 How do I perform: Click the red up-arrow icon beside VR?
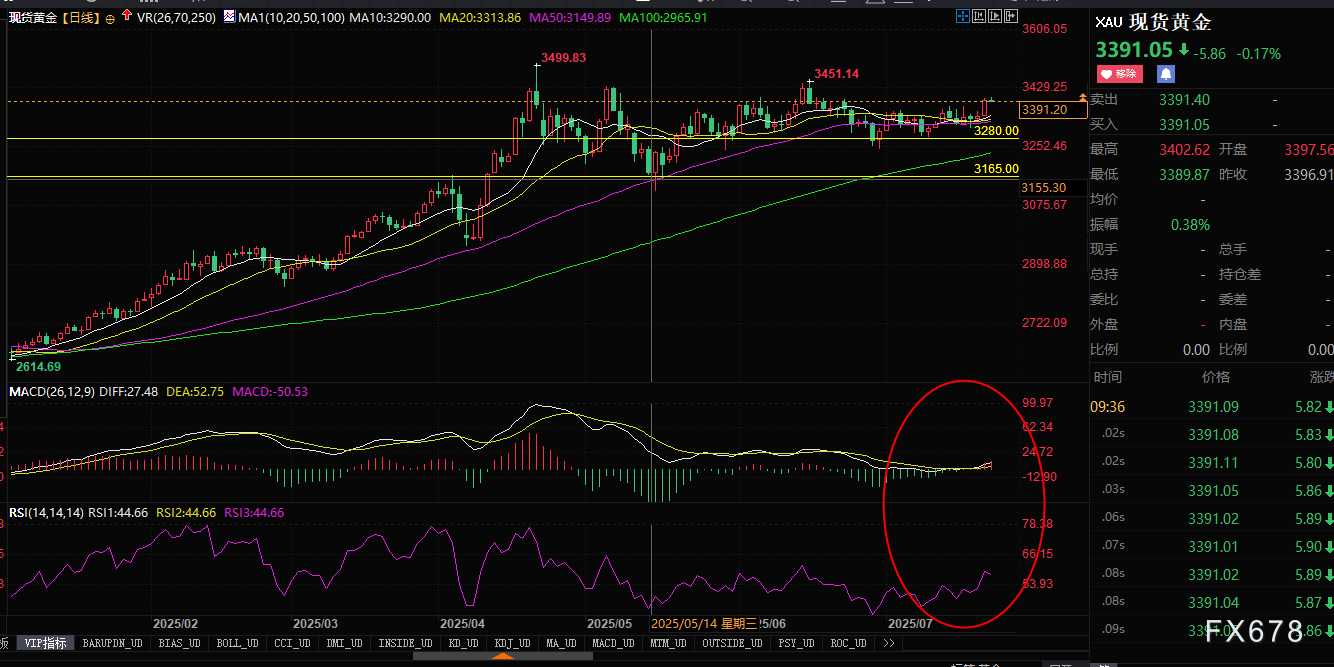[x=126, y=17]
